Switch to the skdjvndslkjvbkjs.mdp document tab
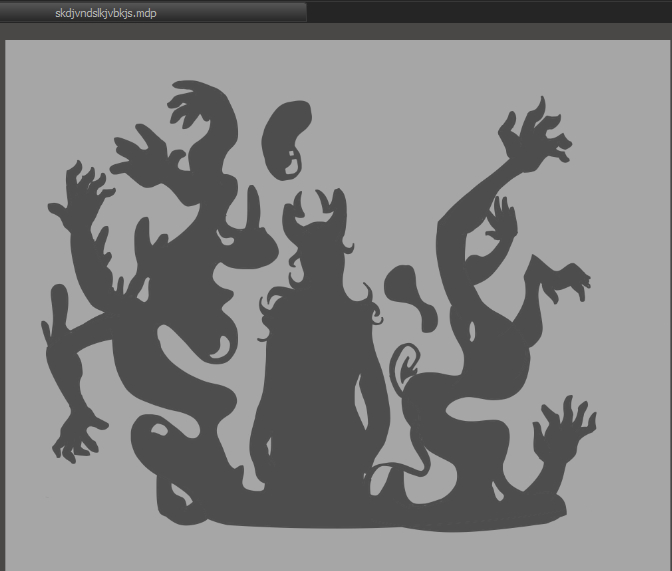 click(105, 12)
